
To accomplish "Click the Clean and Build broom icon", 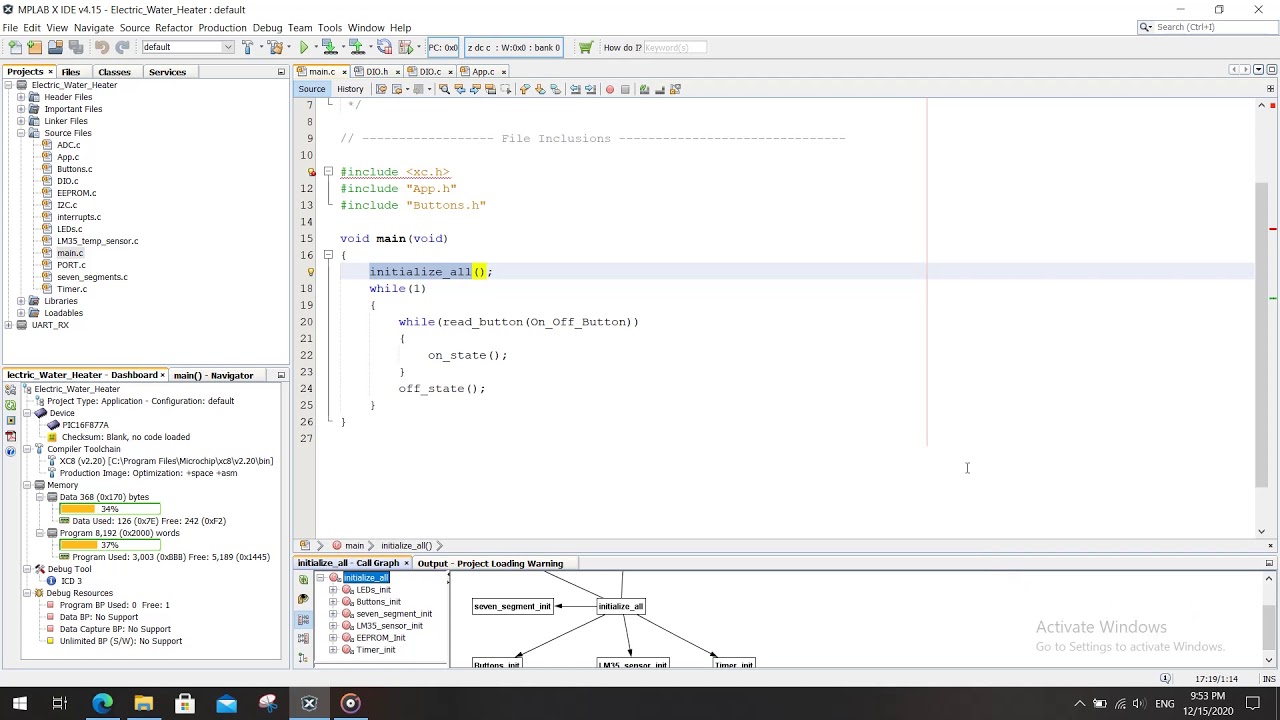I will pos(274,47).
